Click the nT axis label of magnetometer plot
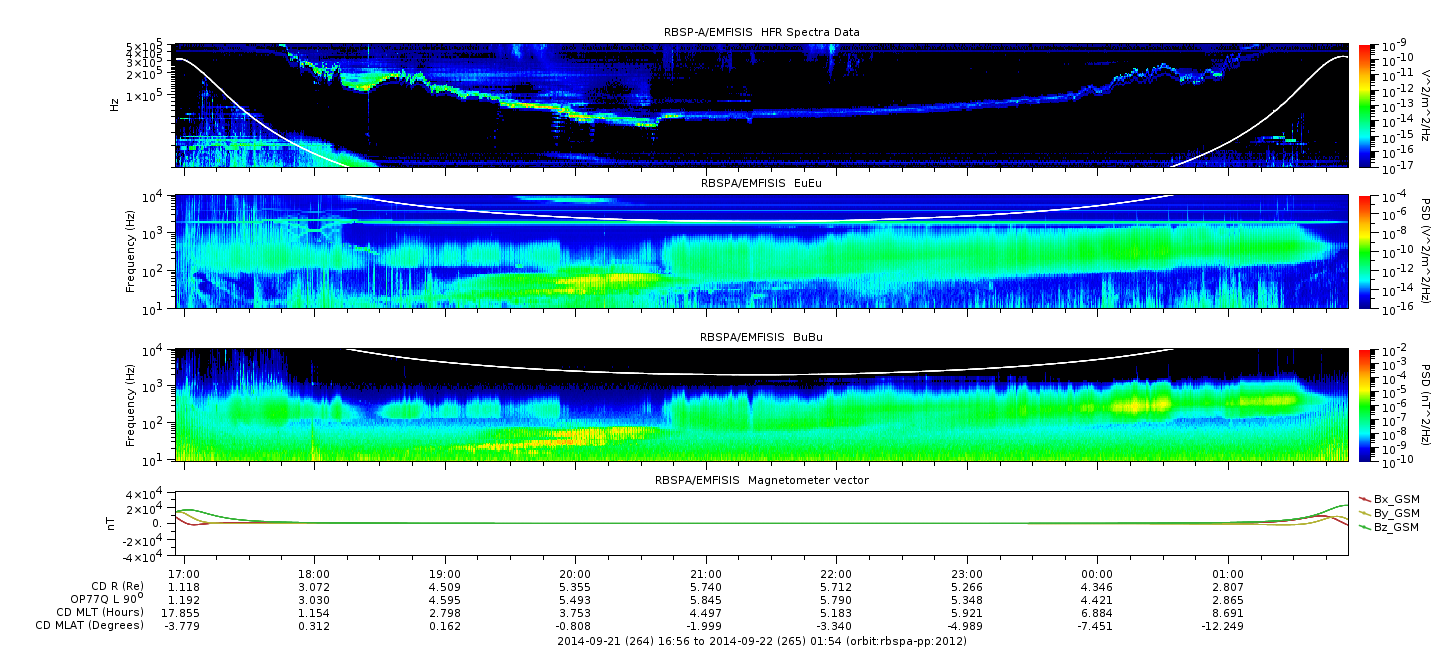The width and height of the screenshot is (1447, 658). [113, 523]
